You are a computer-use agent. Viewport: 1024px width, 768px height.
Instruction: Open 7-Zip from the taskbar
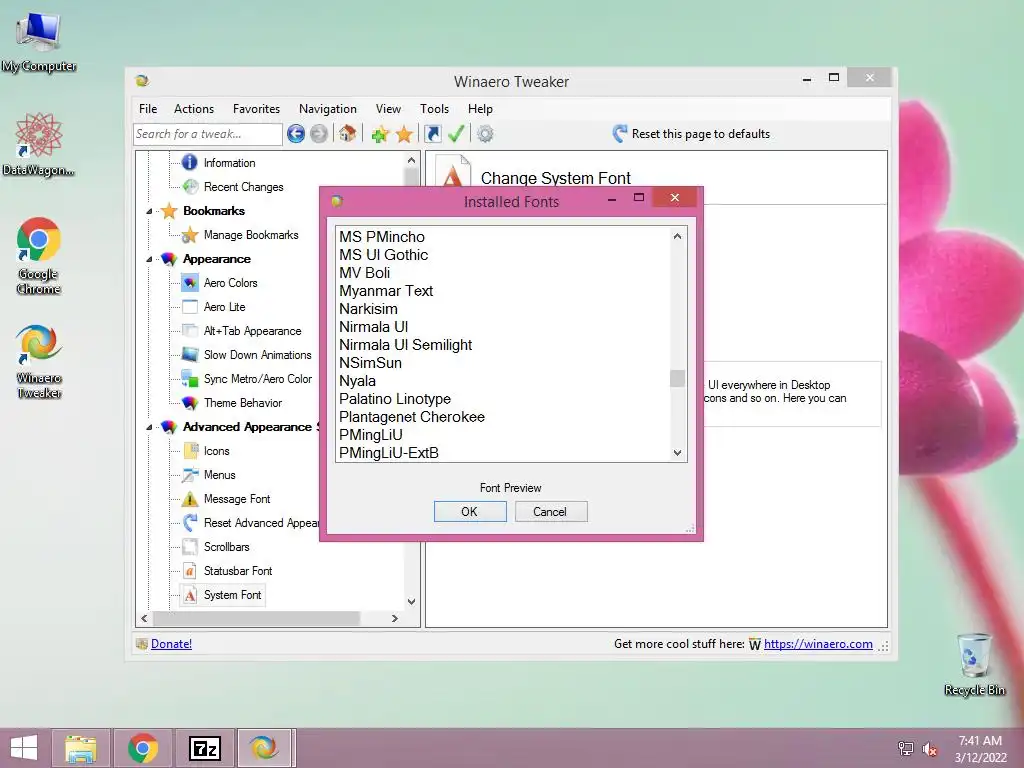click(x=204, y=748)
